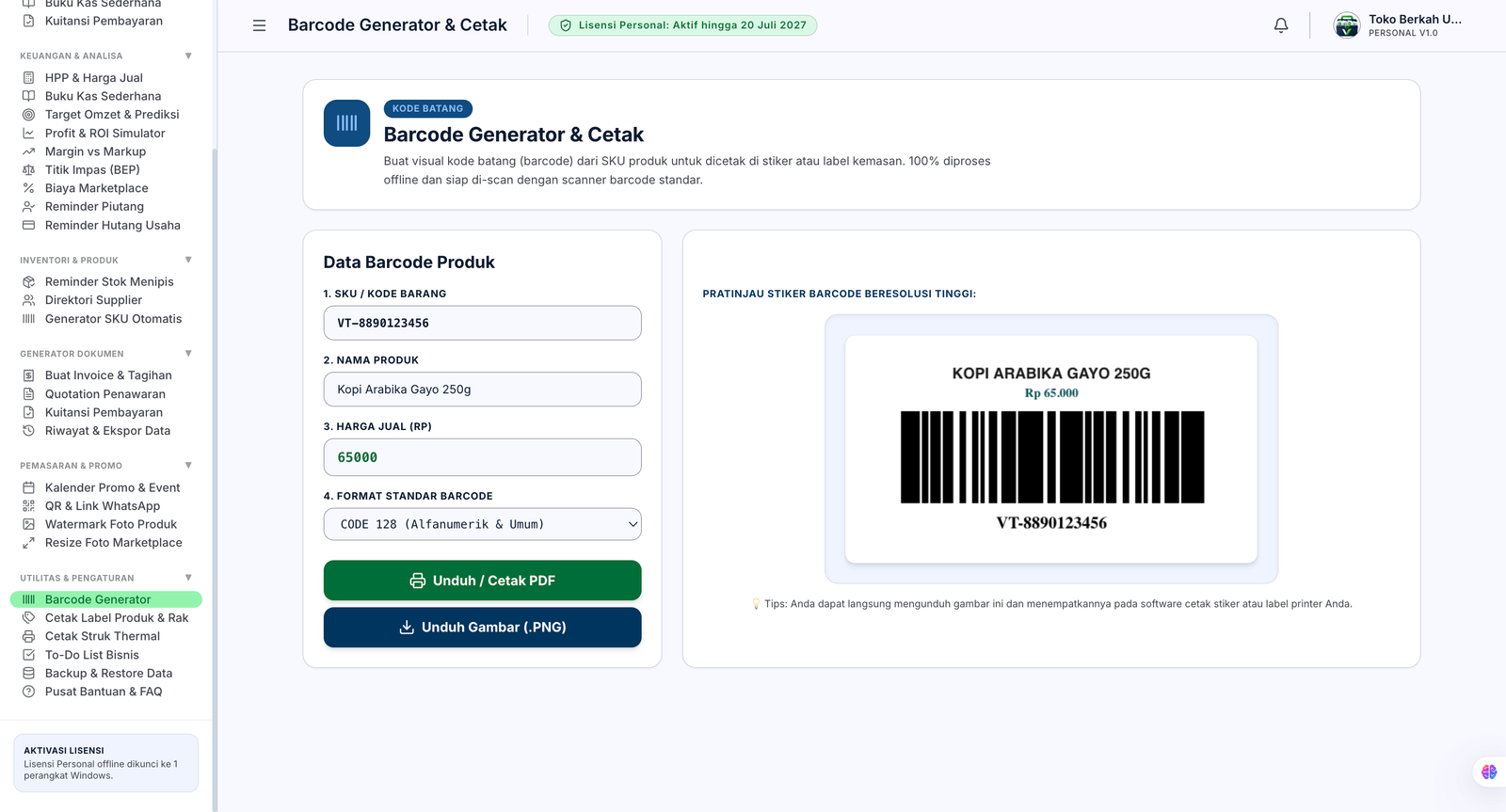
Task: Collapse the Generator Dokumen section
Action: click(188, 354)
